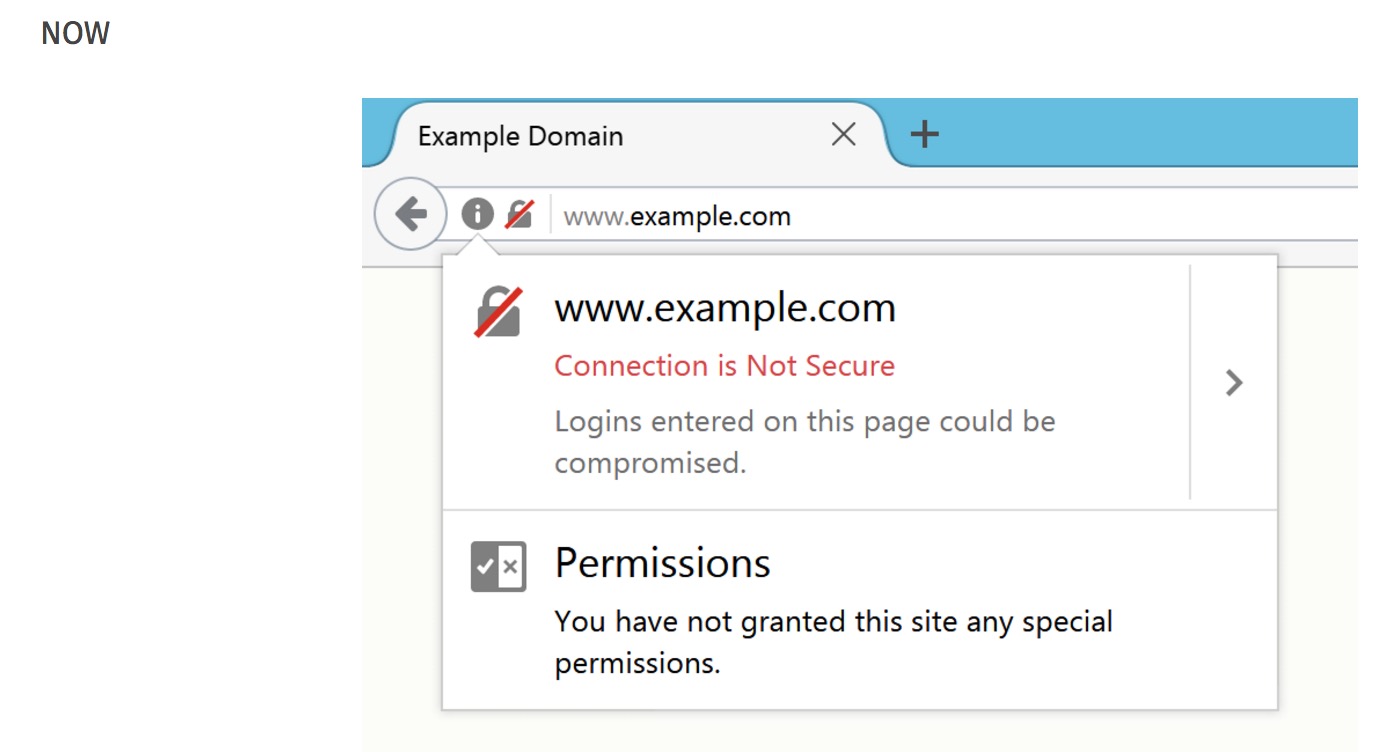Screen dimensions: 1394x752
Task: Click the large crossed-out padlock in popup
Action: (497, 311)
